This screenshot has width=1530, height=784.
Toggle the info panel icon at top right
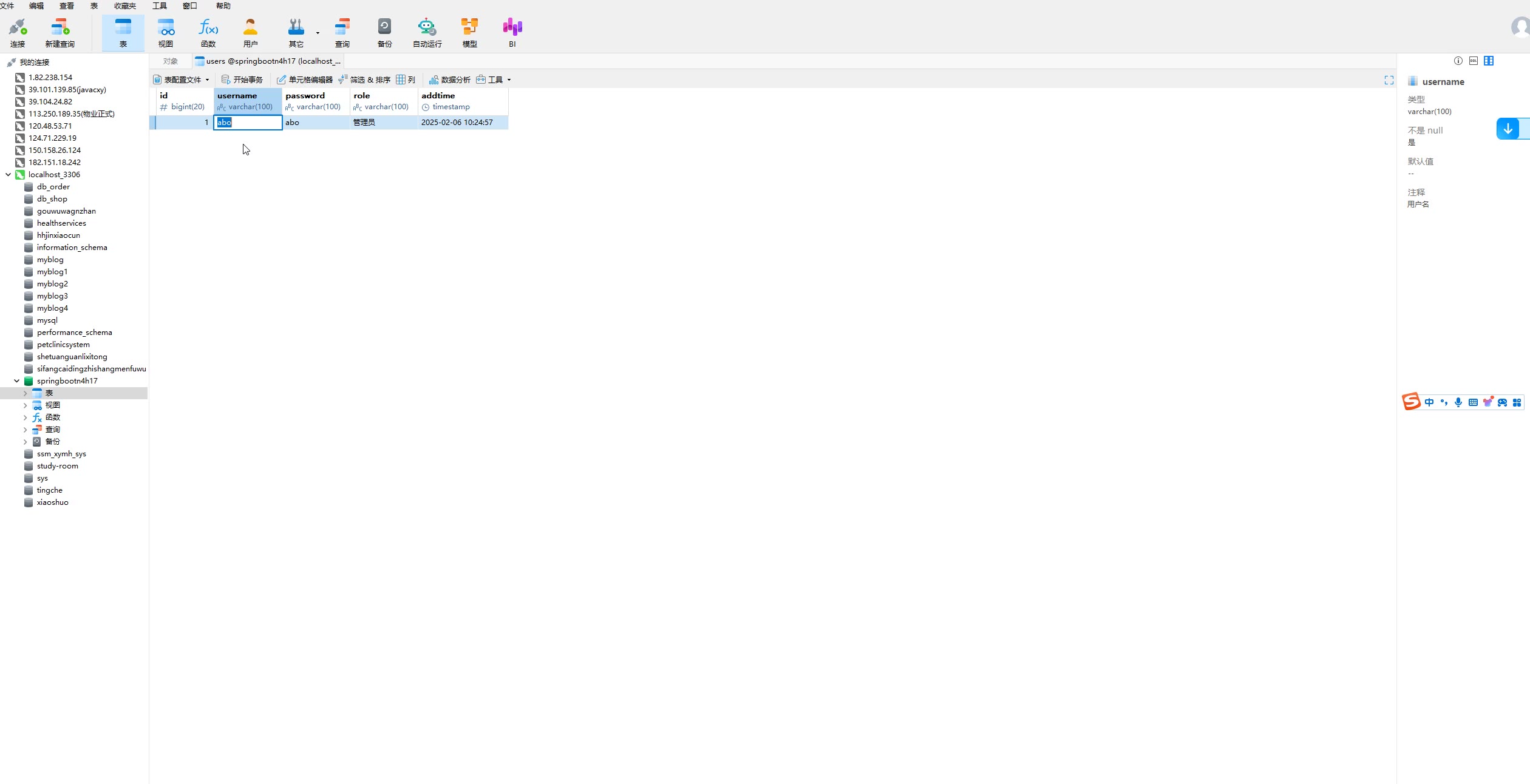coord(1458,61)
